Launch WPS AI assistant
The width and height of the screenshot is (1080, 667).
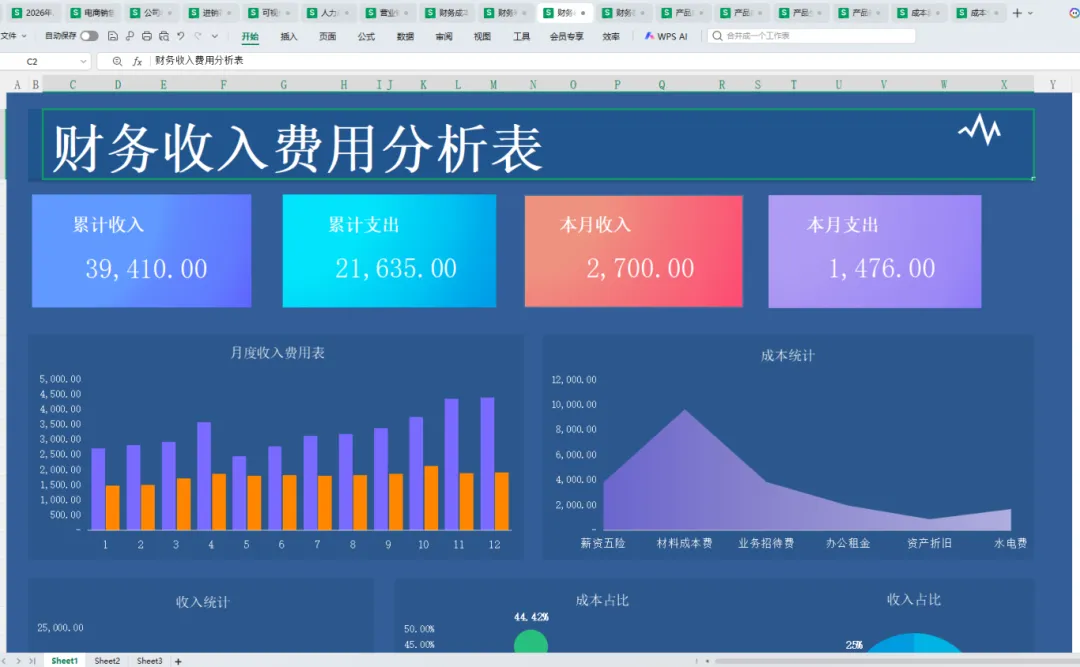(666, 37)
